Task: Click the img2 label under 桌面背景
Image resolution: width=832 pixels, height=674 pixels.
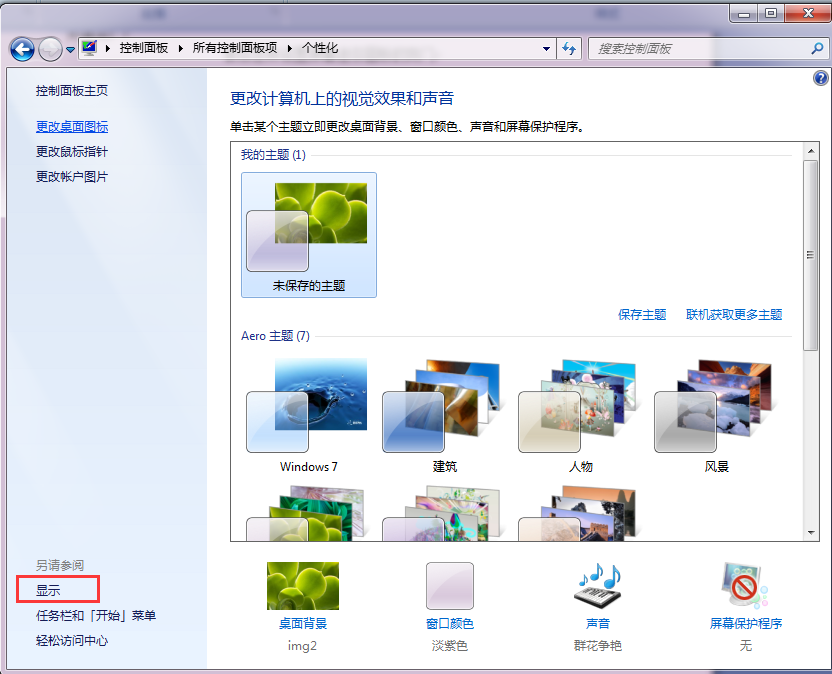Action: (x=302, y=646)
